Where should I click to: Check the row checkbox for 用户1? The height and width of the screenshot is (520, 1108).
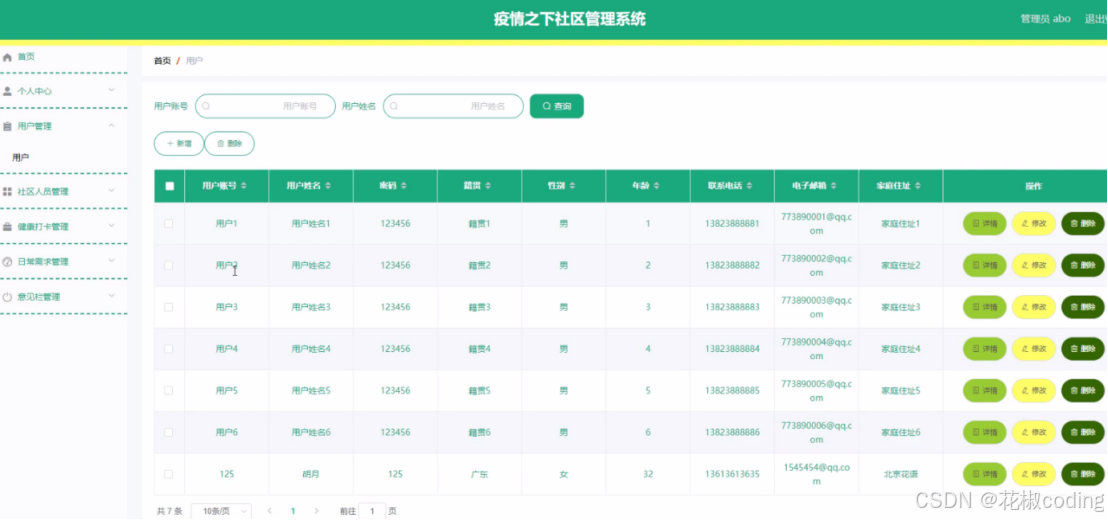(169, 223)
